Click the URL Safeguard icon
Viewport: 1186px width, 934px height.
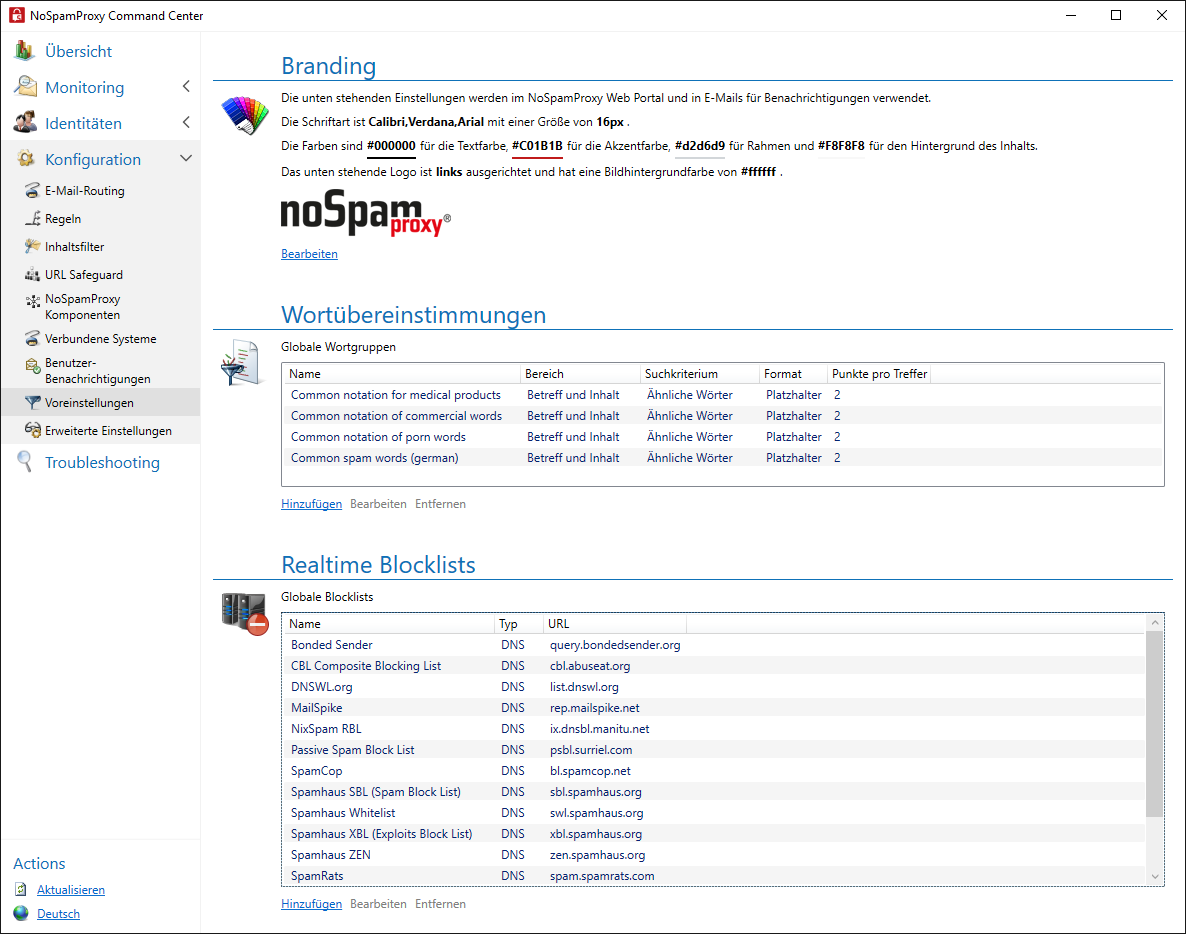tap(33, 275)
